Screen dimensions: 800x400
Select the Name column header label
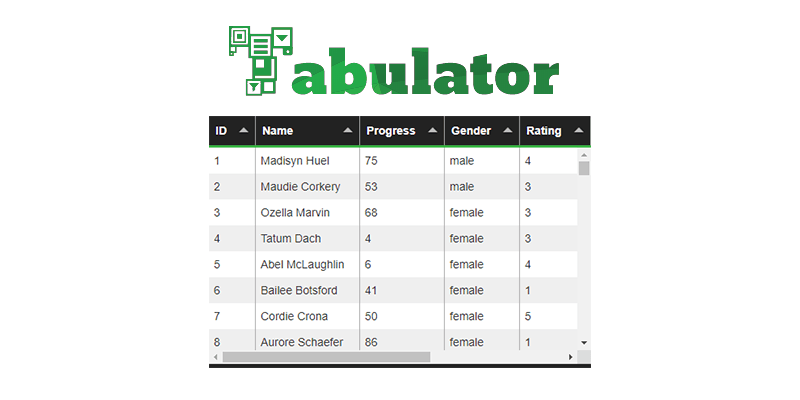click(277, 131)
